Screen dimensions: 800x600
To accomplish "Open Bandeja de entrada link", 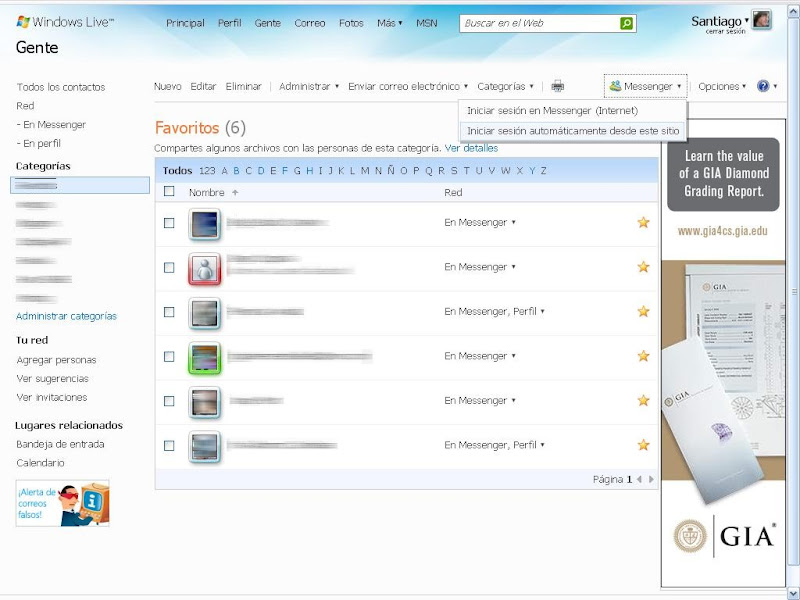I will coord(60,444).
